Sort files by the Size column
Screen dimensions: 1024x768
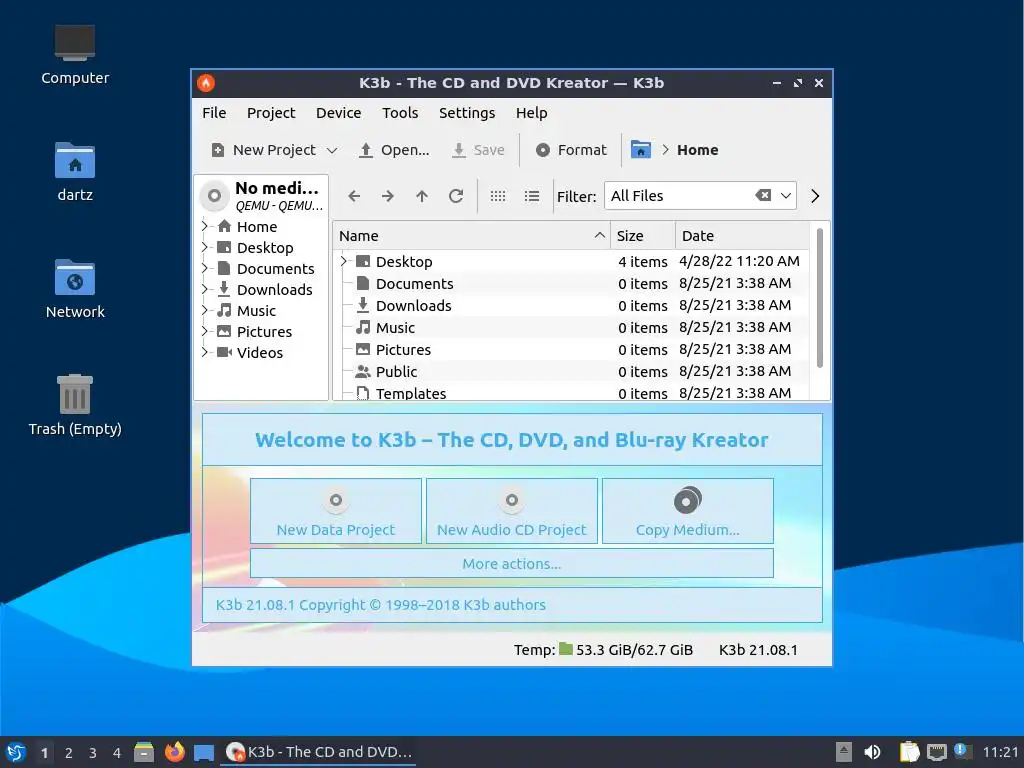(x=643, y=236)
